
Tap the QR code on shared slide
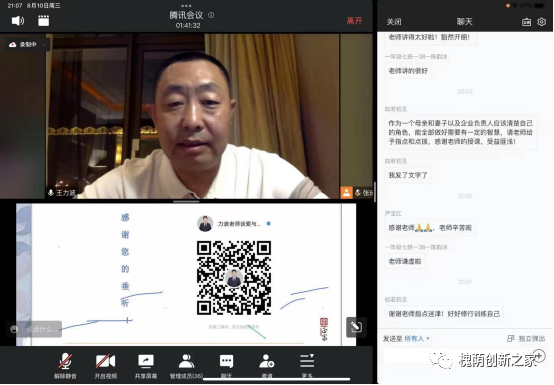(234, 278)
